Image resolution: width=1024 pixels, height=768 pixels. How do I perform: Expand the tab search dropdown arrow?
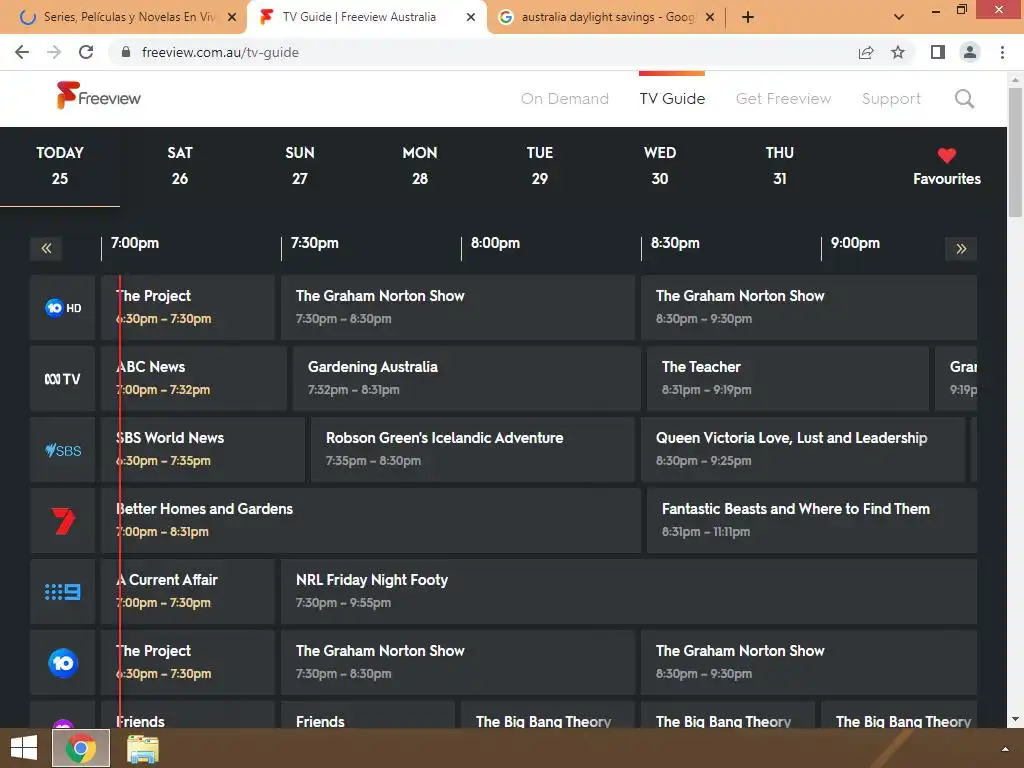899,18
